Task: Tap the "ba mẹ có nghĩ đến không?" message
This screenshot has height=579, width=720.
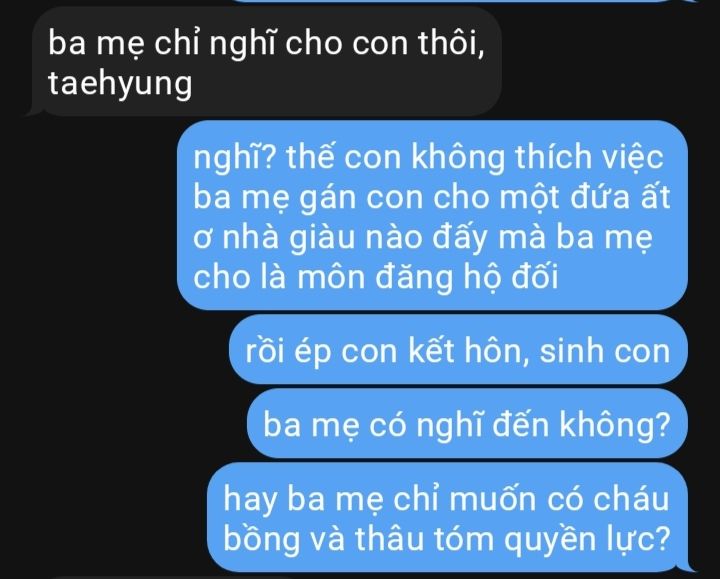Action: (467, 424)
